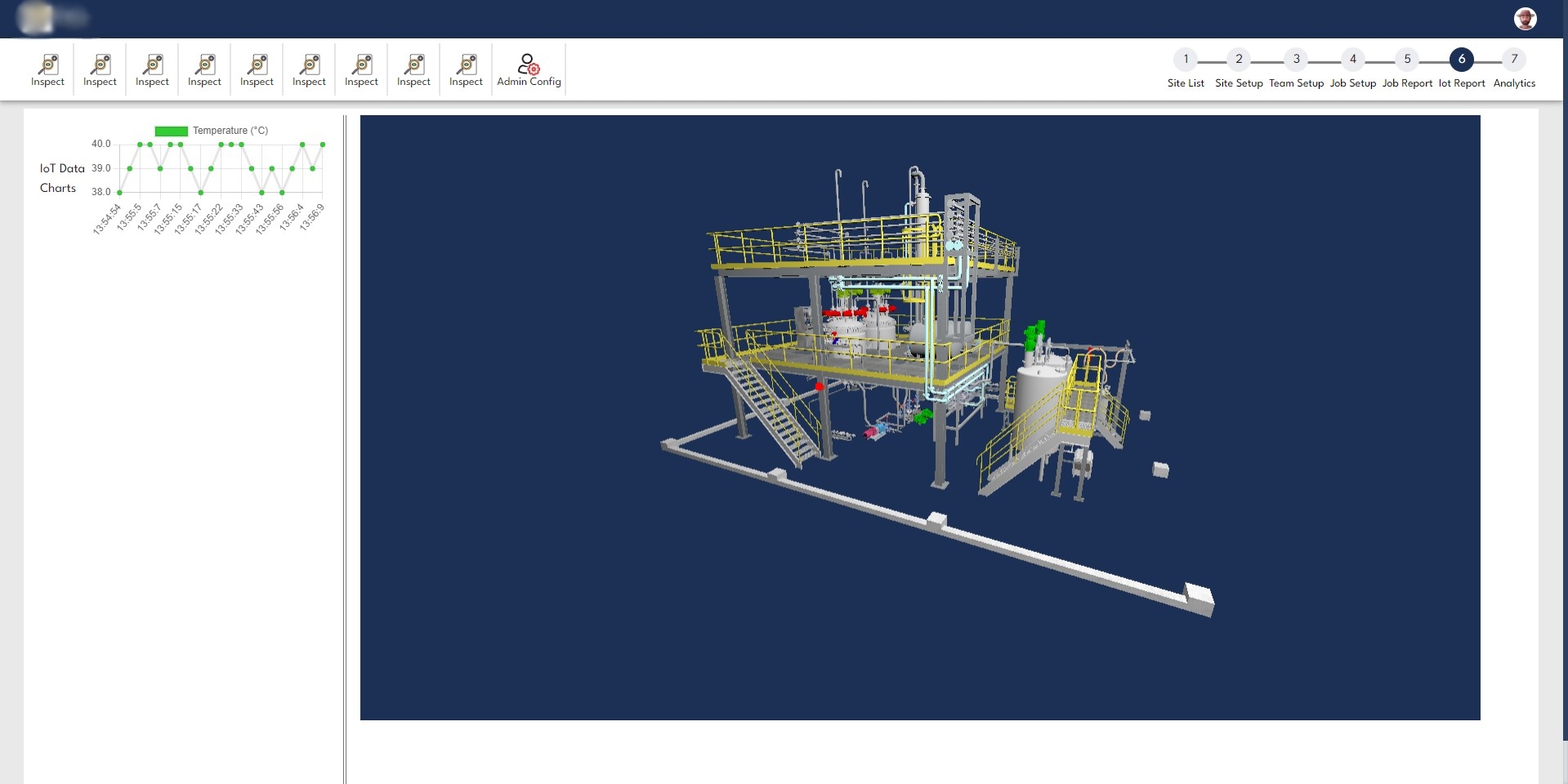Click the fifth Inspect toolbar icon
Viewport: 1568px width, 784px height.
pos(257,70)
